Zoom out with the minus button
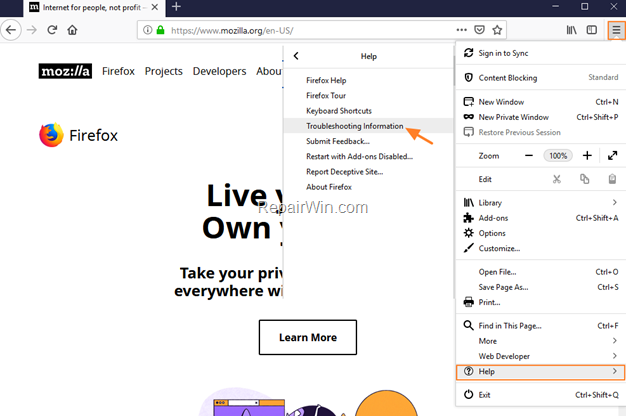626x416 pixels. [529, 156]
